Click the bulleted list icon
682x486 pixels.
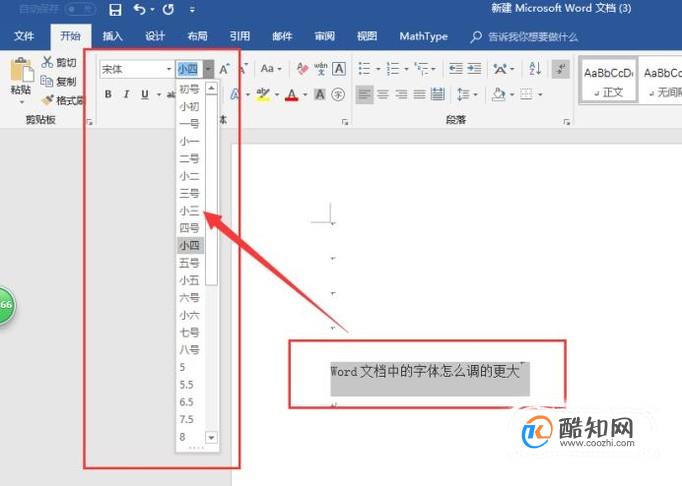pos(364,68)
